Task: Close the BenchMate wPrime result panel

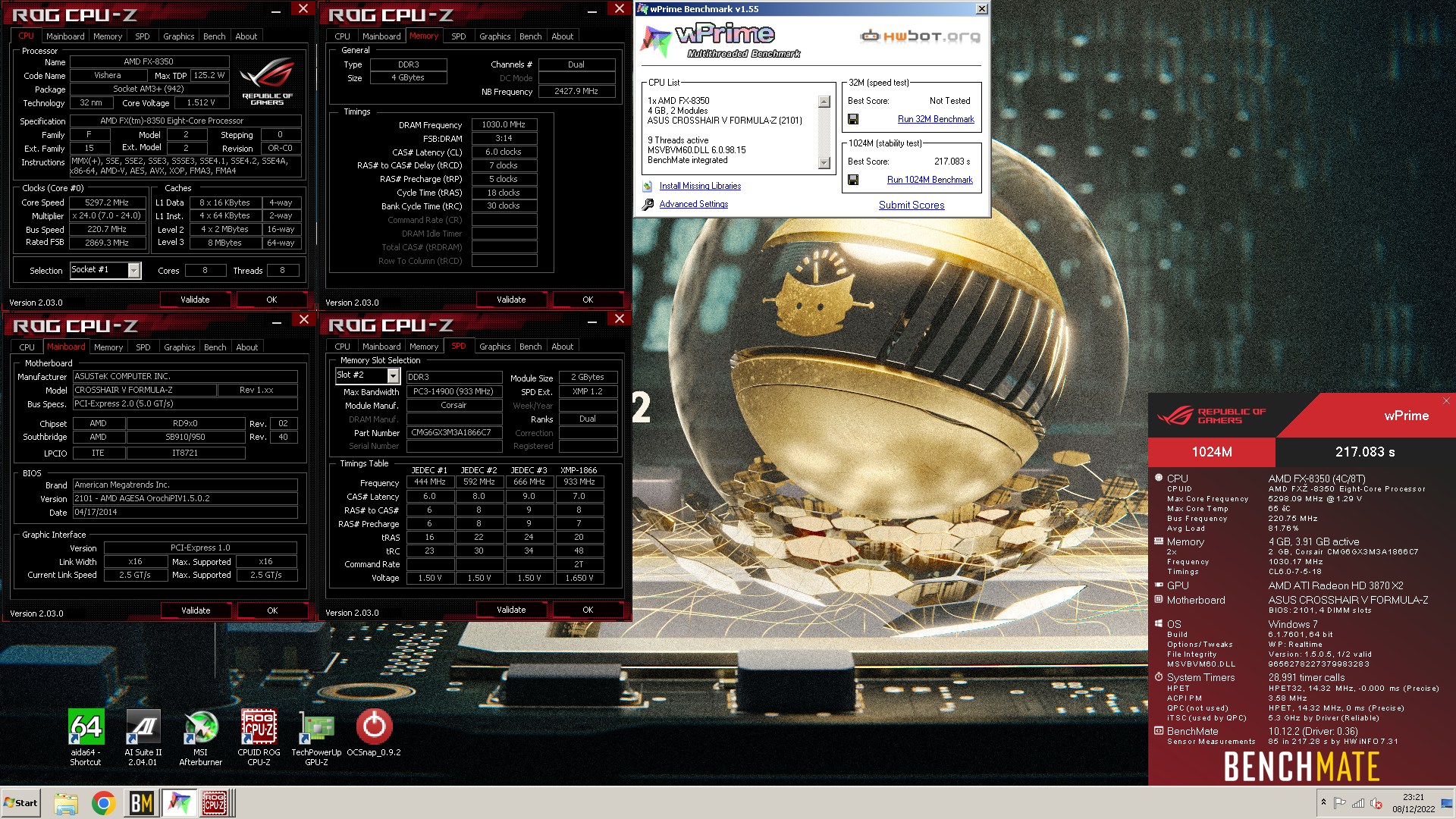Action: (x=1445, y=401)
